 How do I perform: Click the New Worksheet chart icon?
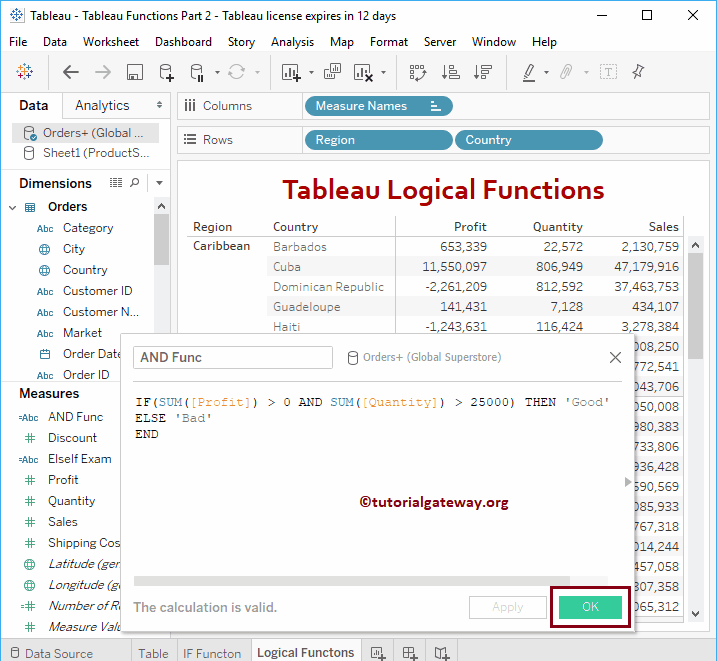click(x=291, y=72)
